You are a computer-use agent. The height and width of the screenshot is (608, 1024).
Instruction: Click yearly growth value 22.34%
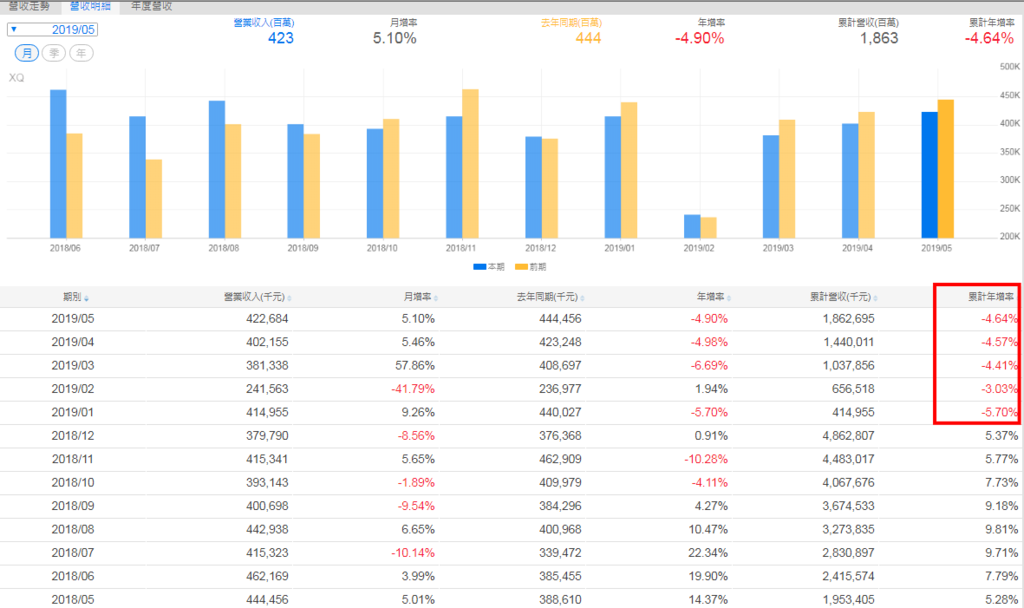(708, 553)
